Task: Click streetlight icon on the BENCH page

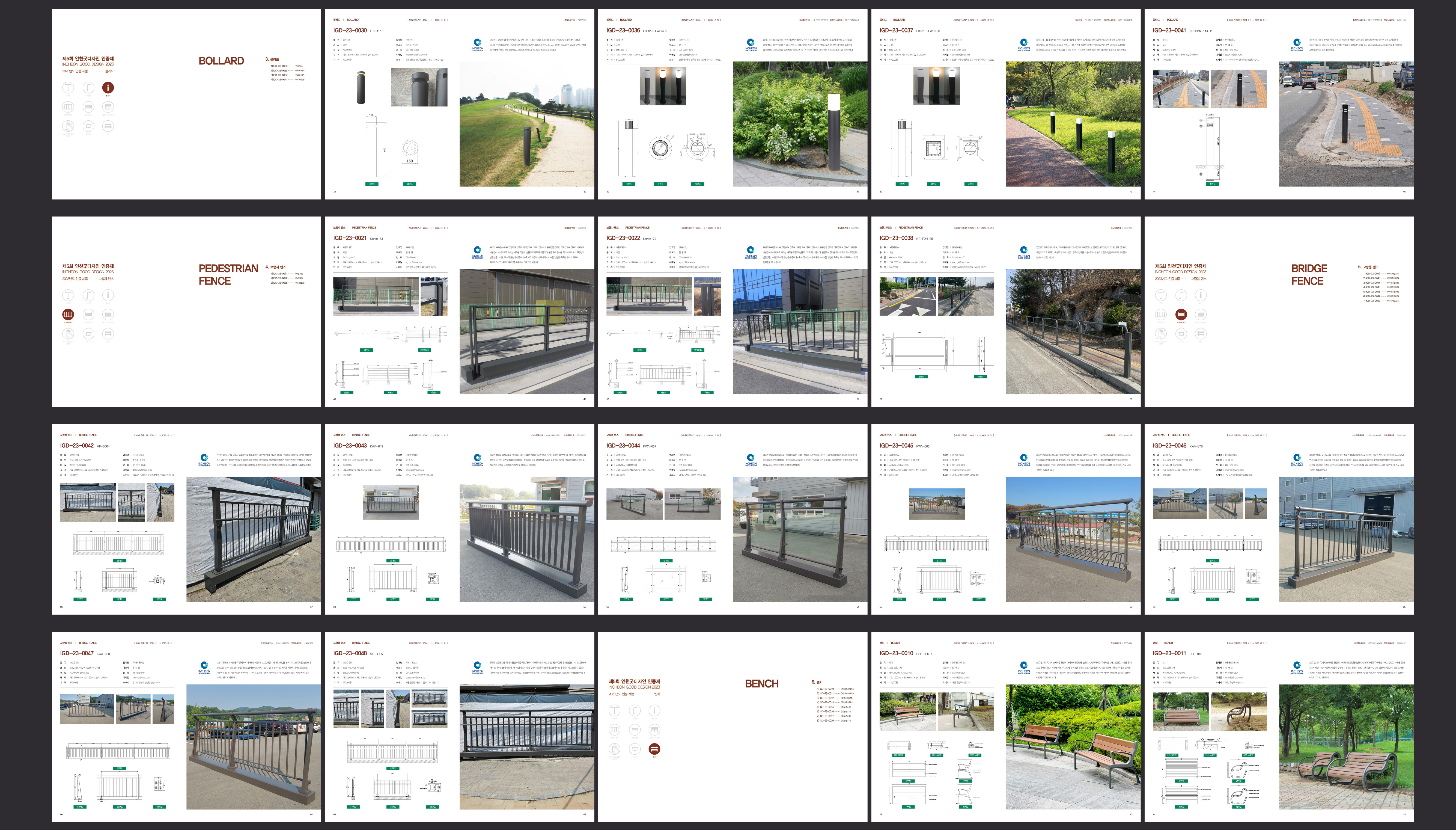Action: click(615, 710)
